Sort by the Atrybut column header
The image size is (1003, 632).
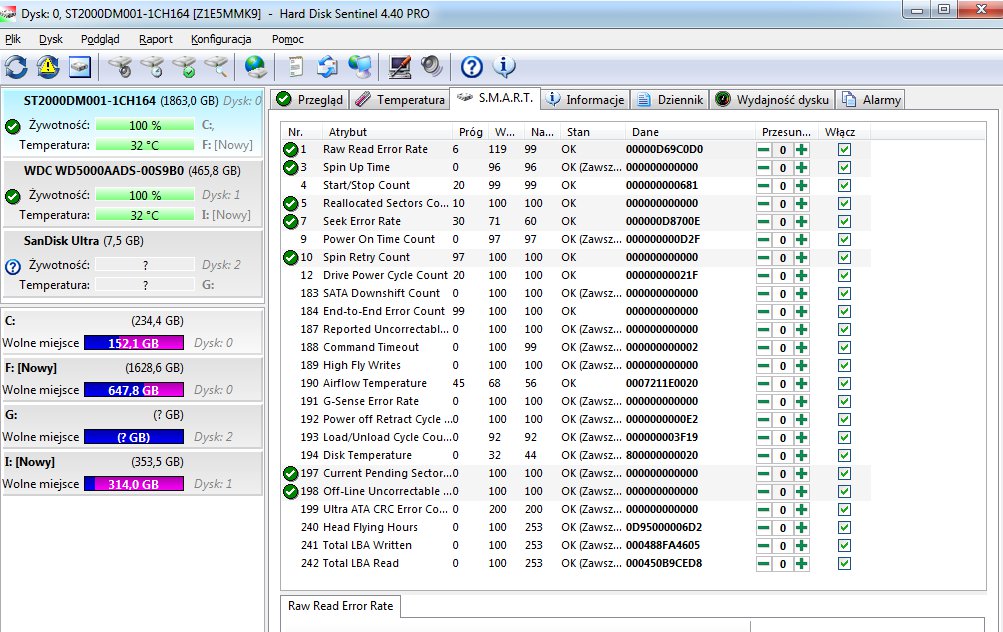coord(389,132)
